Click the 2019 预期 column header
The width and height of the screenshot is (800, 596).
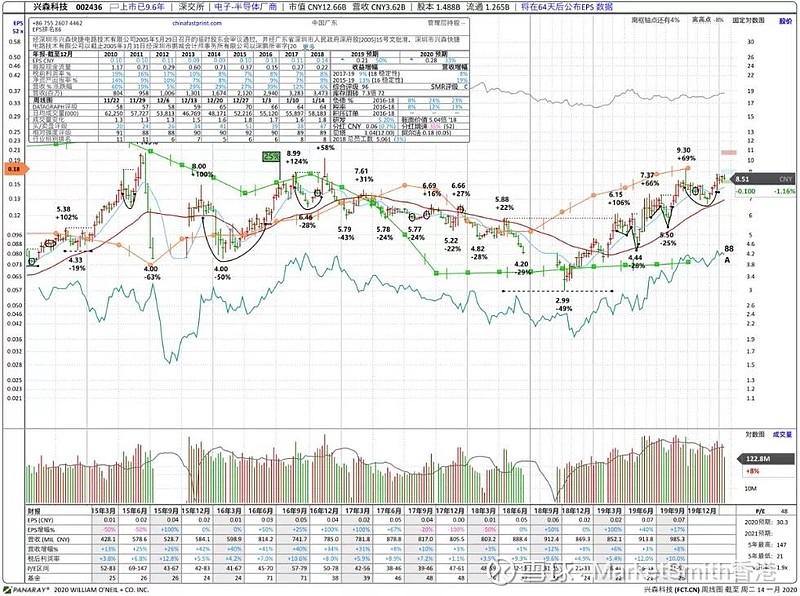365,54
